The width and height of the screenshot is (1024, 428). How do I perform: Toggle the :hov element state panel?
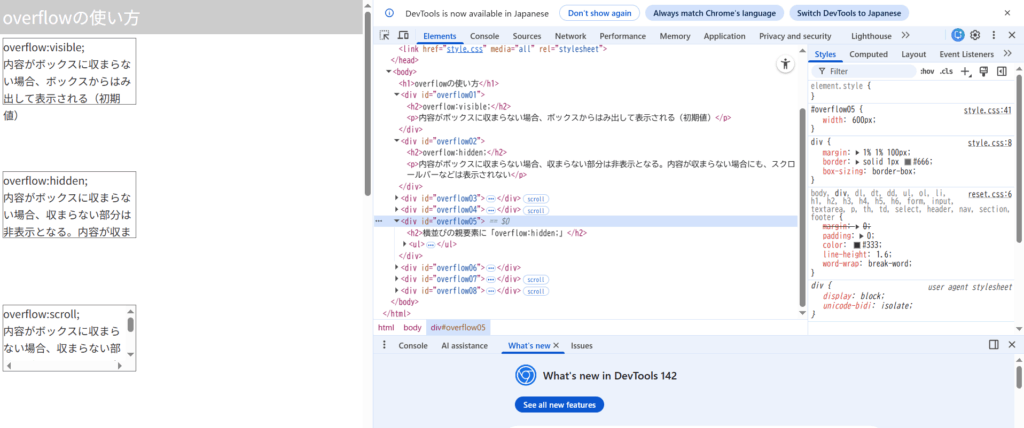pos(927,72)
